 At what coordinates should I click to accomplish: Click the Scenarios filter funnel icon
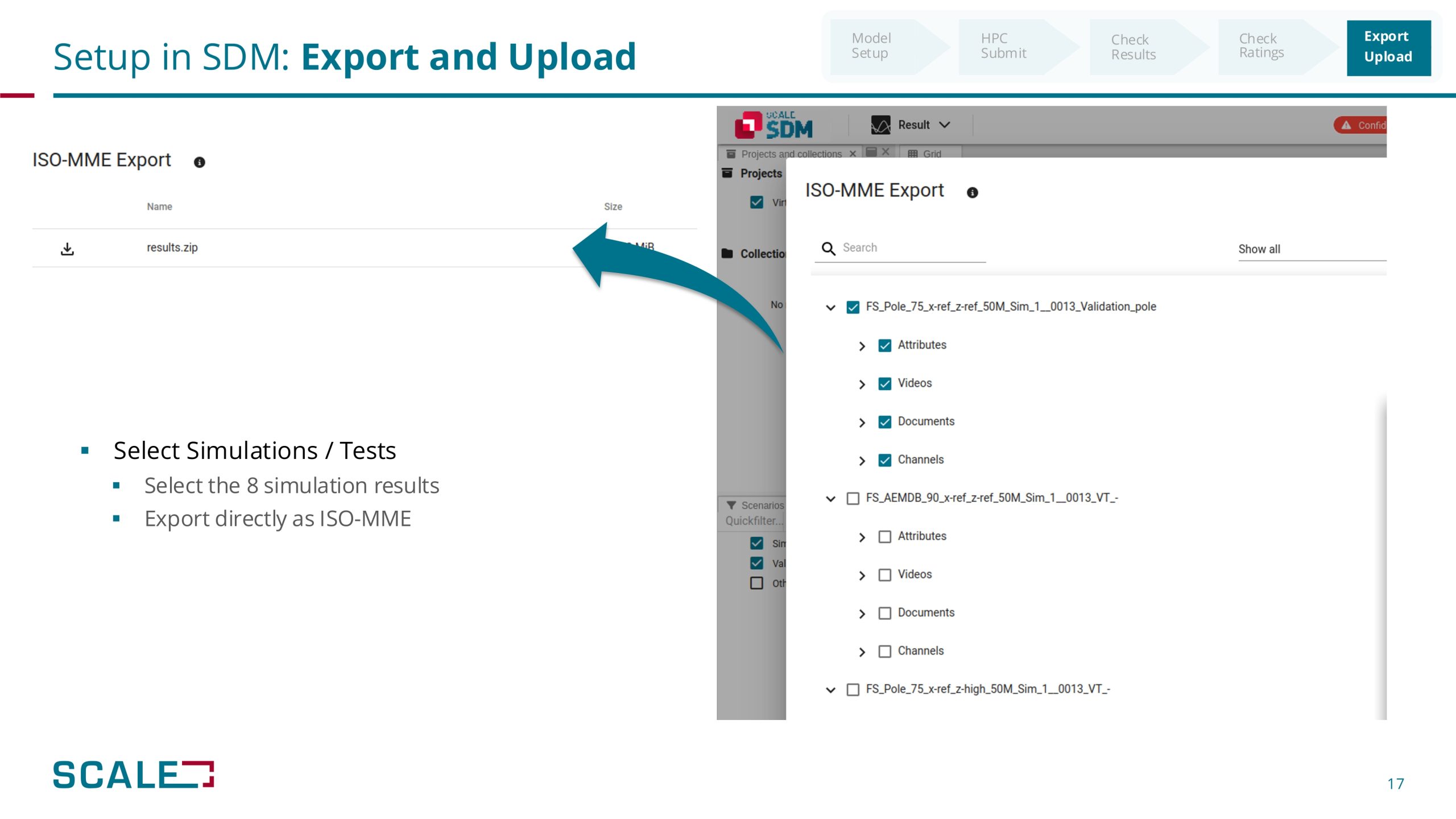(731, 505)
